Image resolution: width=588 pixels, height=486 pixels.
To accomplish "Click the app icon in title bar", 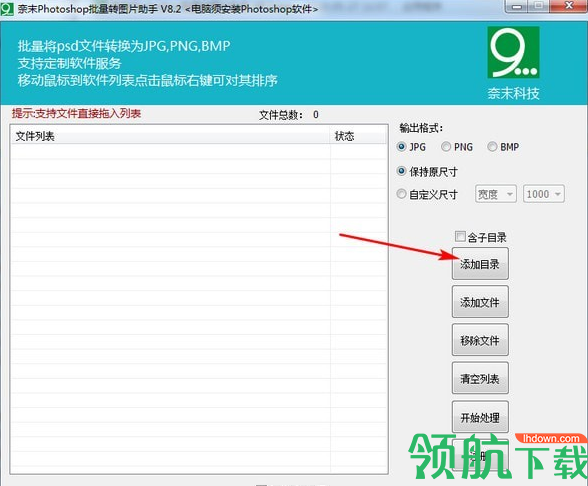I will [x=7, y=8].
